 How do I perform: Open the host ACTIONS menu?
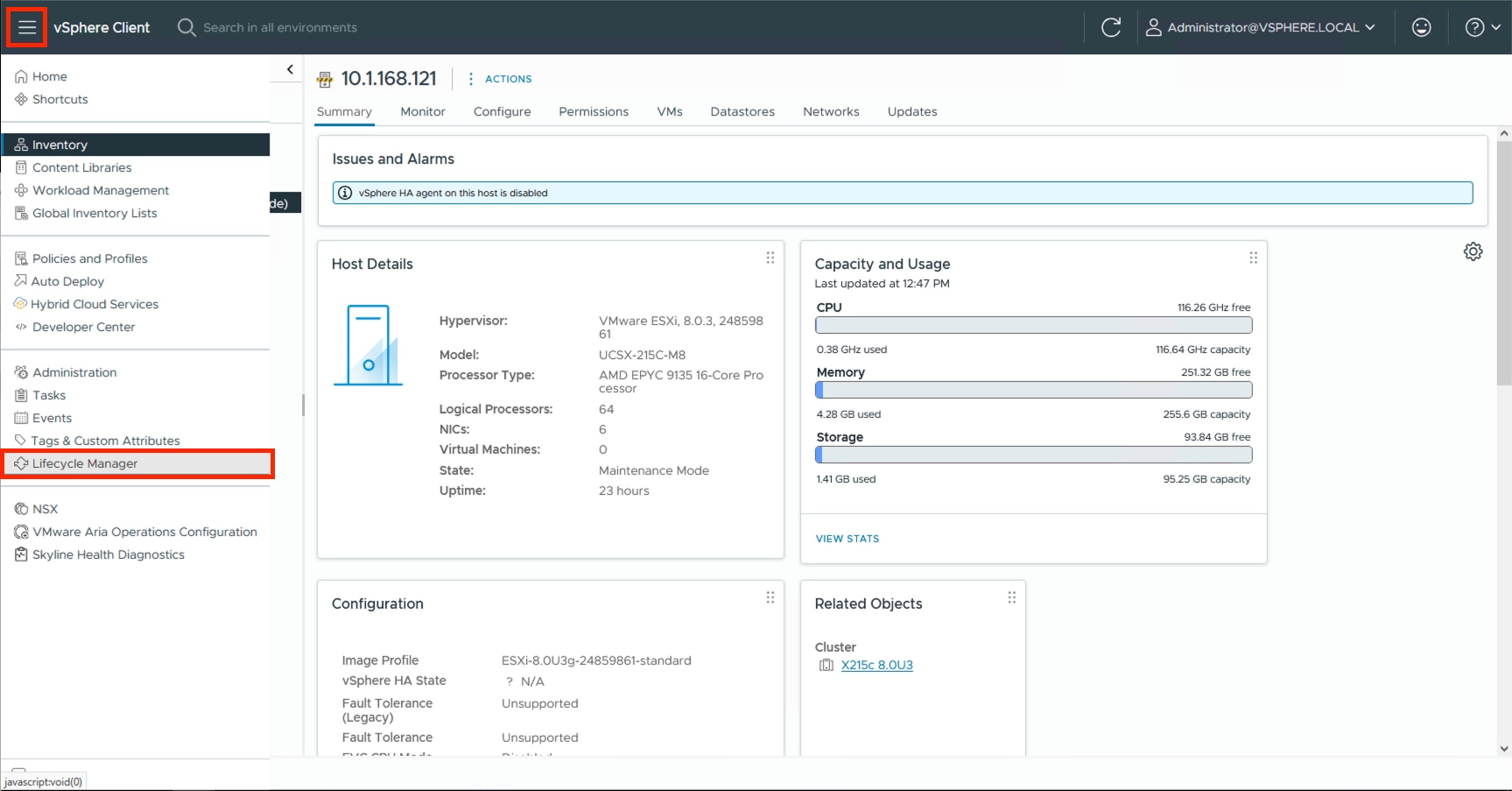coord(500,79)
